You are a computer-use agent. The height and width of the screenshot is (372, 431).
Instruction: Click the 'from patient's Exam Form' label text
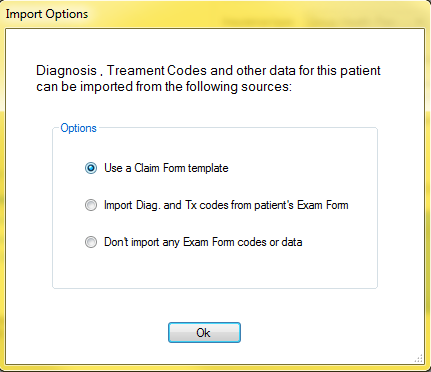289,205
